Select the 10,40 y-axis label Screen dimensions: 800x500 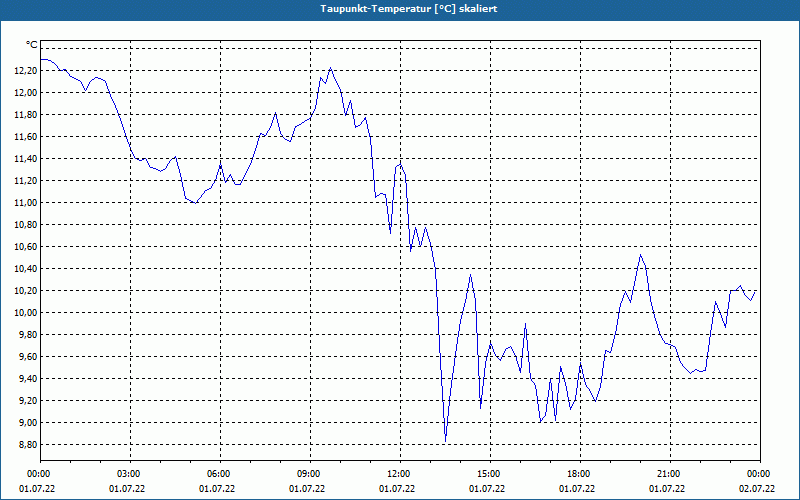click(26, 268)
